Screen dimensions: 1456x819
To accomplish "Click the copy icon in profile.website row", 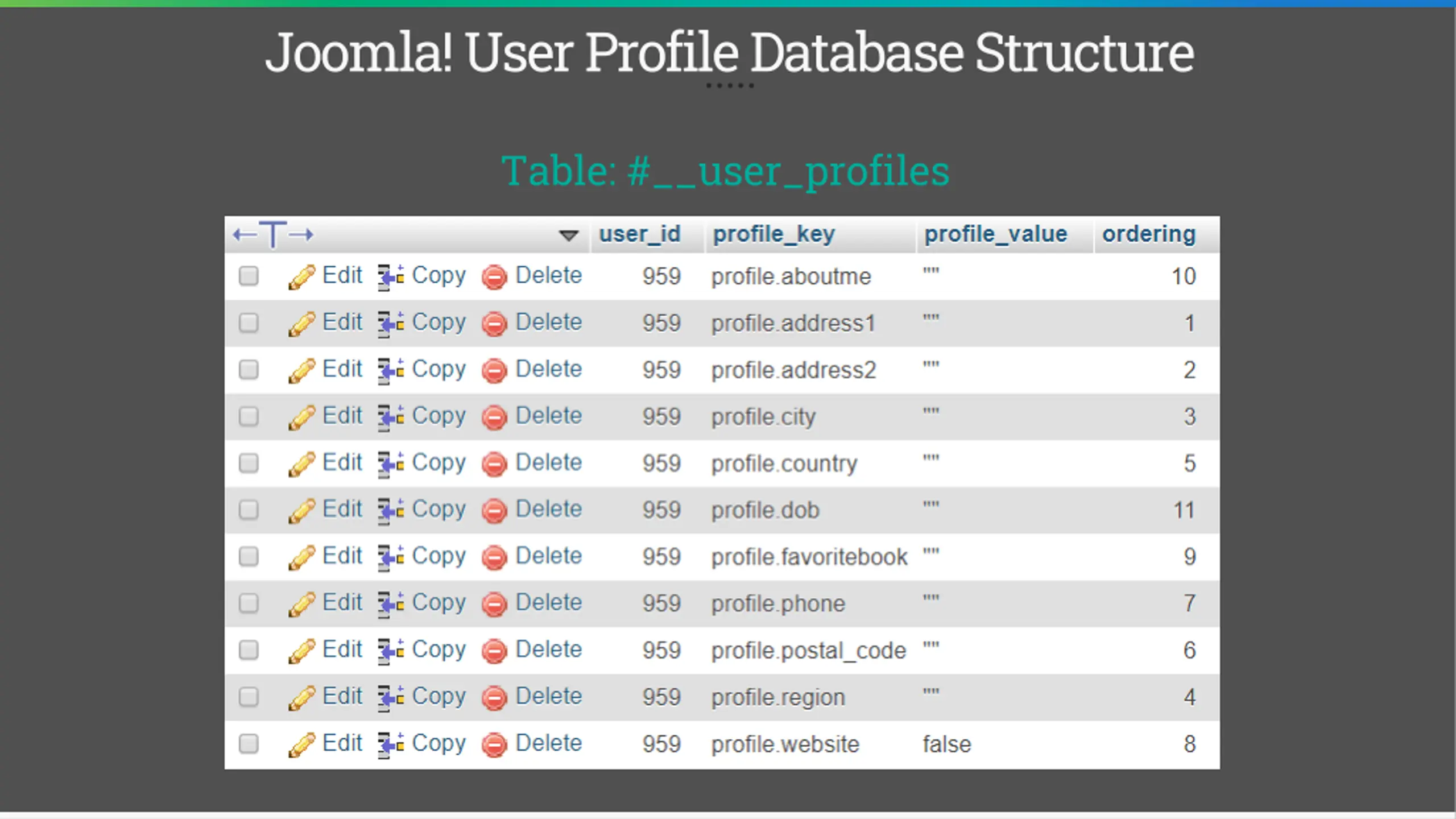I will pos(391,744).
